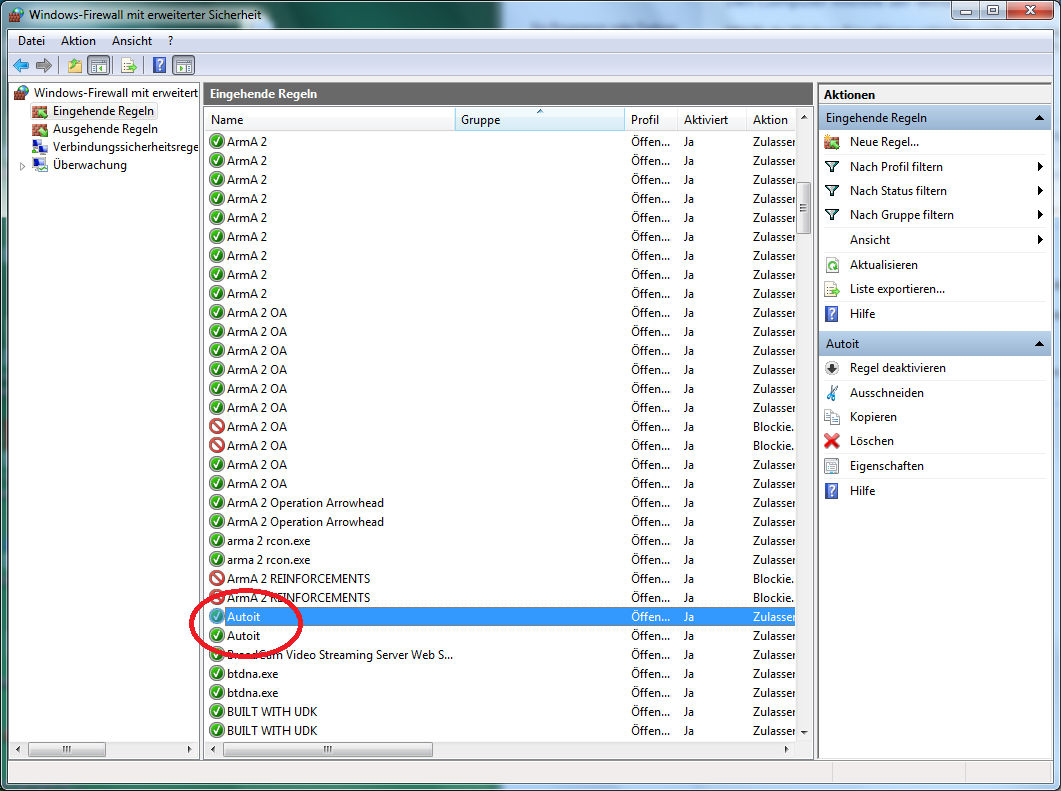Expand the Überwachung tree node
This screenshot has width=1061, height=791.
pos(23,166)
